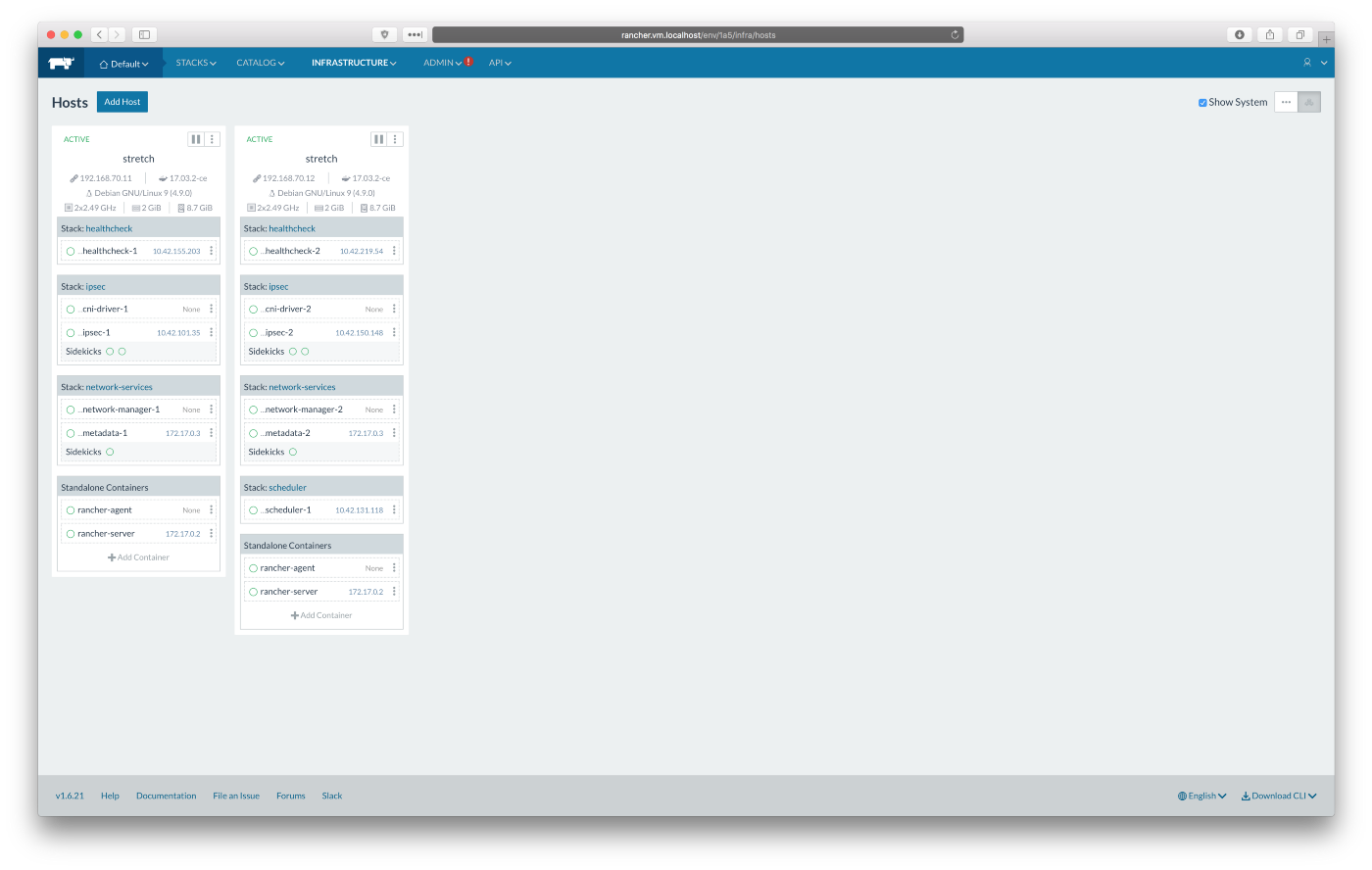This screenshot has width=1372, height=870.
Task: Show all tabs overview in Safari
Action: (1300, 34)
